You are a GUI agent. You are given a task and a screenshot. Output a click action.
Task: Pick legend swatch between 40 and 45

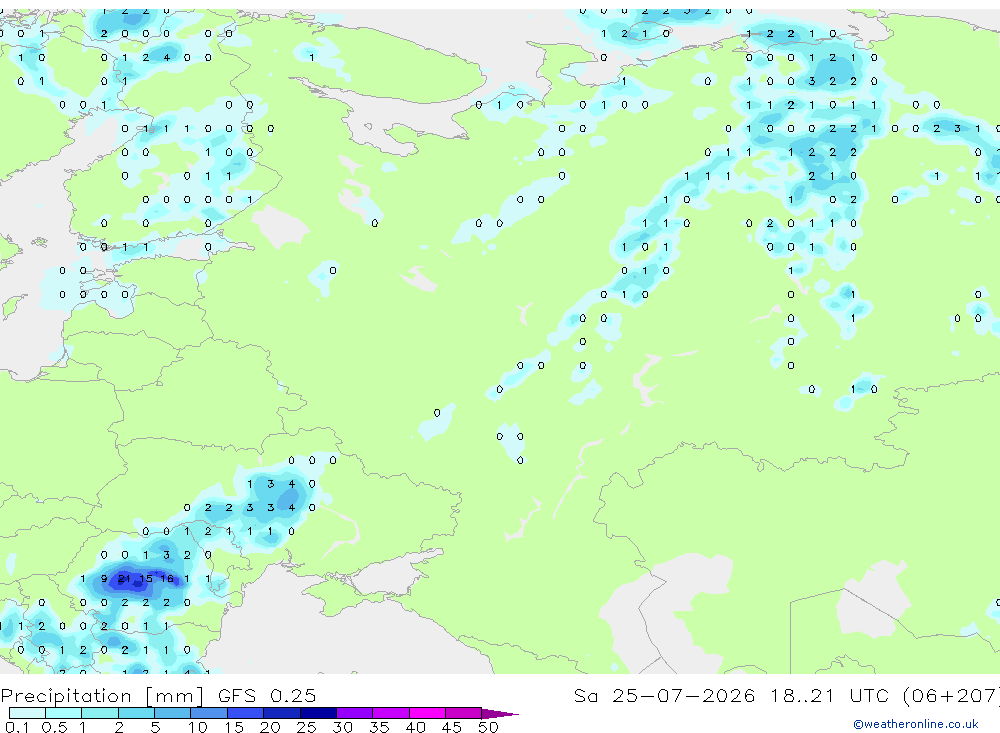[427, 713]
